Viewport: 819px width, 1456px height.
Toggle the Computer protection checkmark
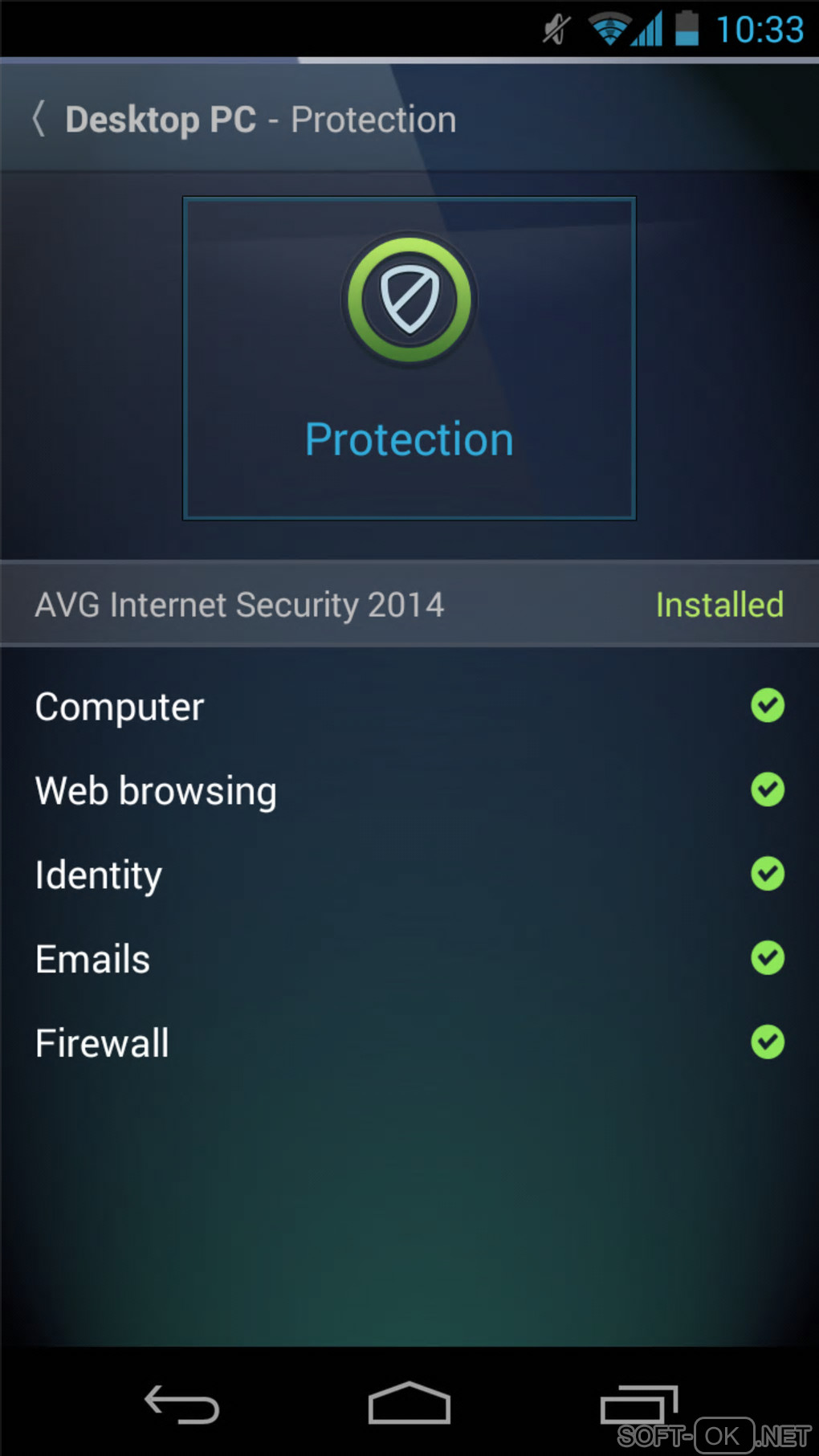pos(768,706)
